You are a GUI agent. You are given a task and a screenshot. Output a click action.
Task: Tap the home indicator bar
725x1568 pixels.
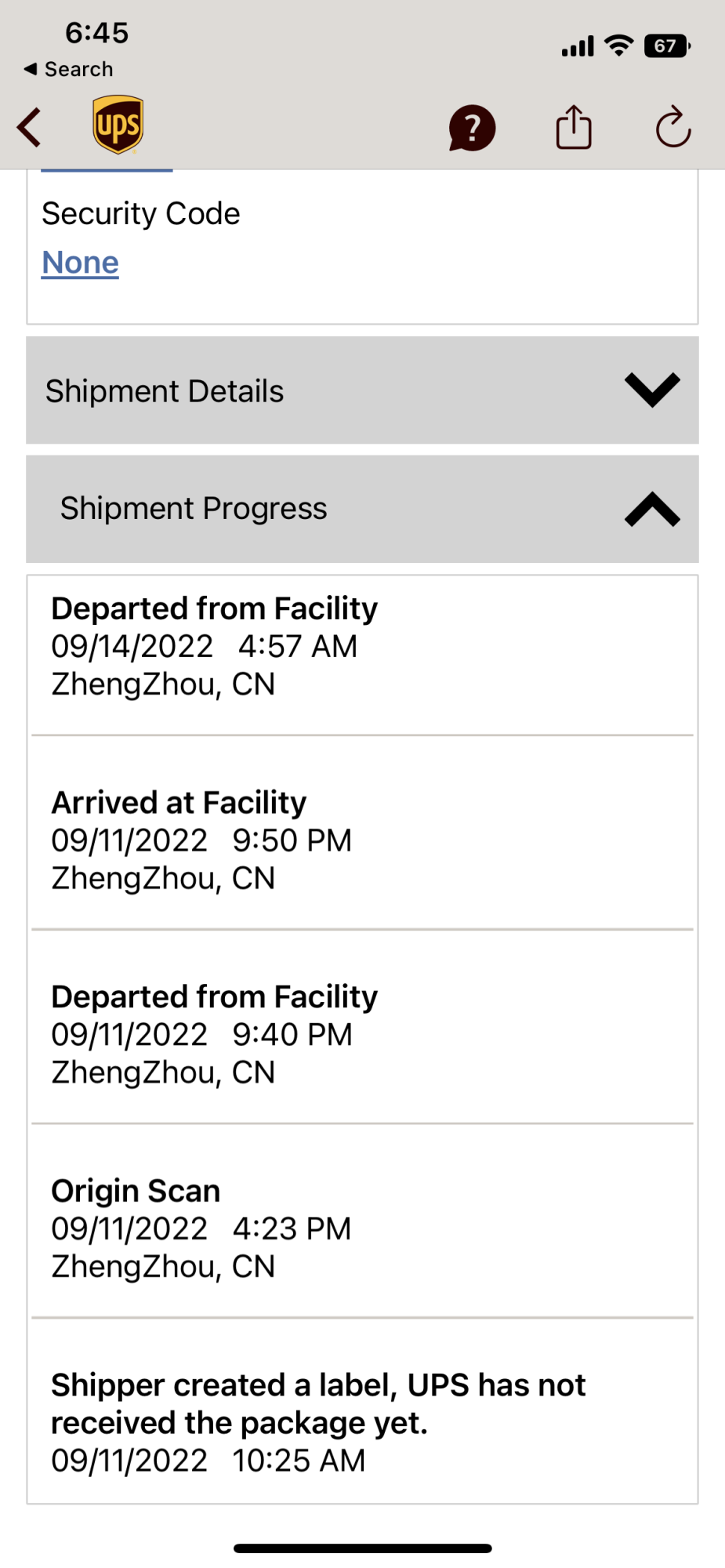362,1548
